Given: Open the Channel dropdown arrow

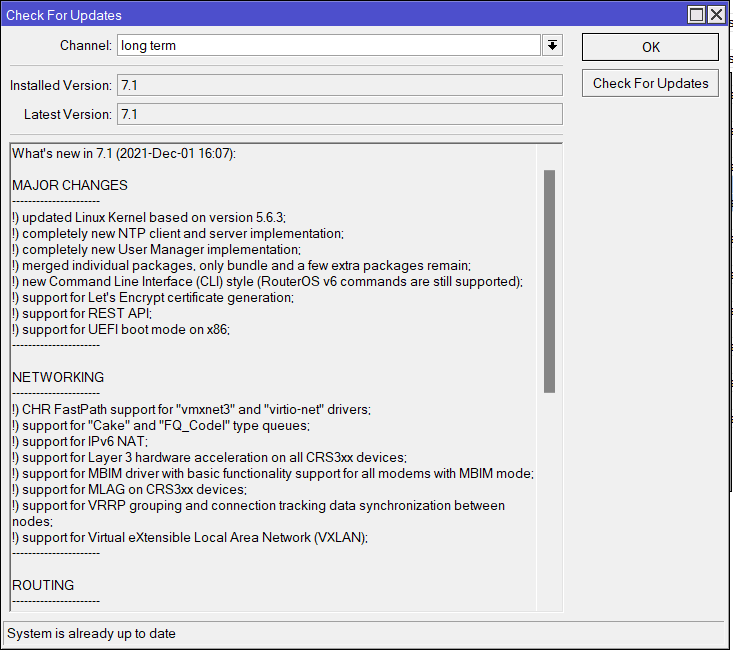Looking at the screenshot, I should tap(552, 45).
